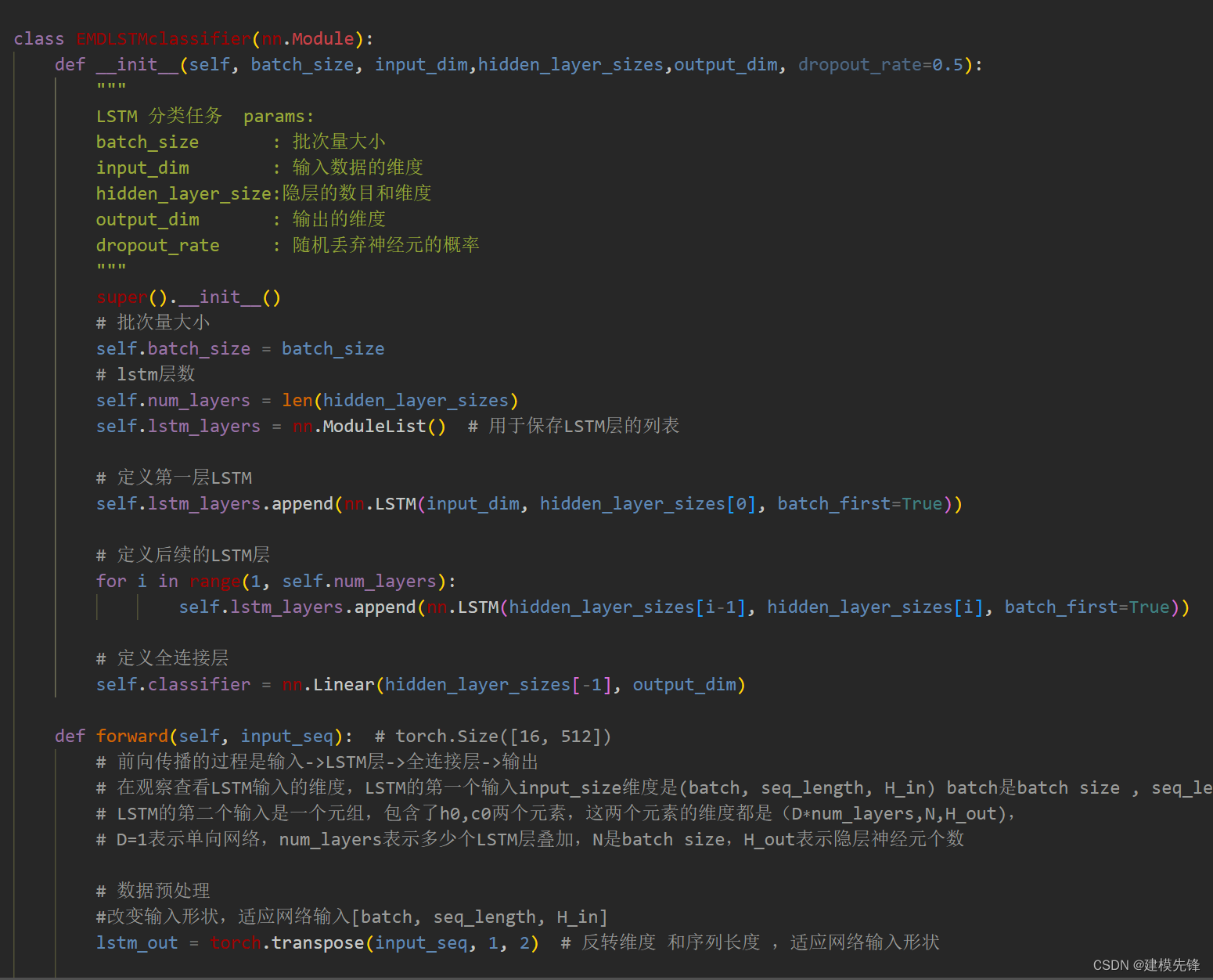Click the dropout_rate=0.5 default parameter

click(x=877, y=64)
